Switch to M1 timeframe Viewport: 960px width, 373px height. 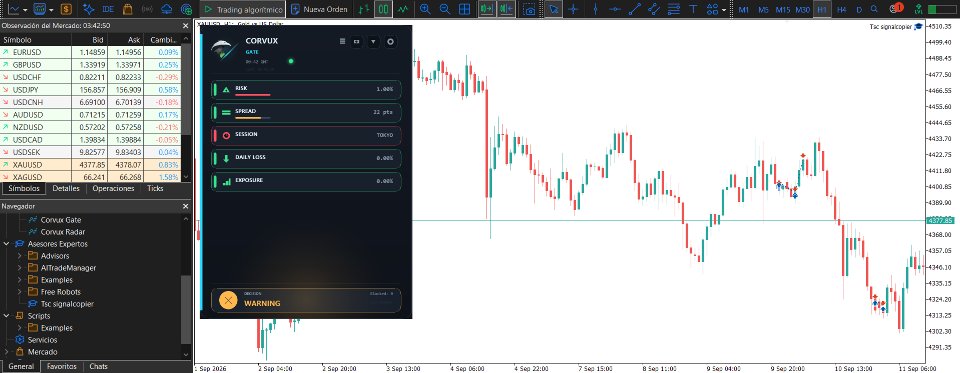pyautogui.click(x=743, y=9)
